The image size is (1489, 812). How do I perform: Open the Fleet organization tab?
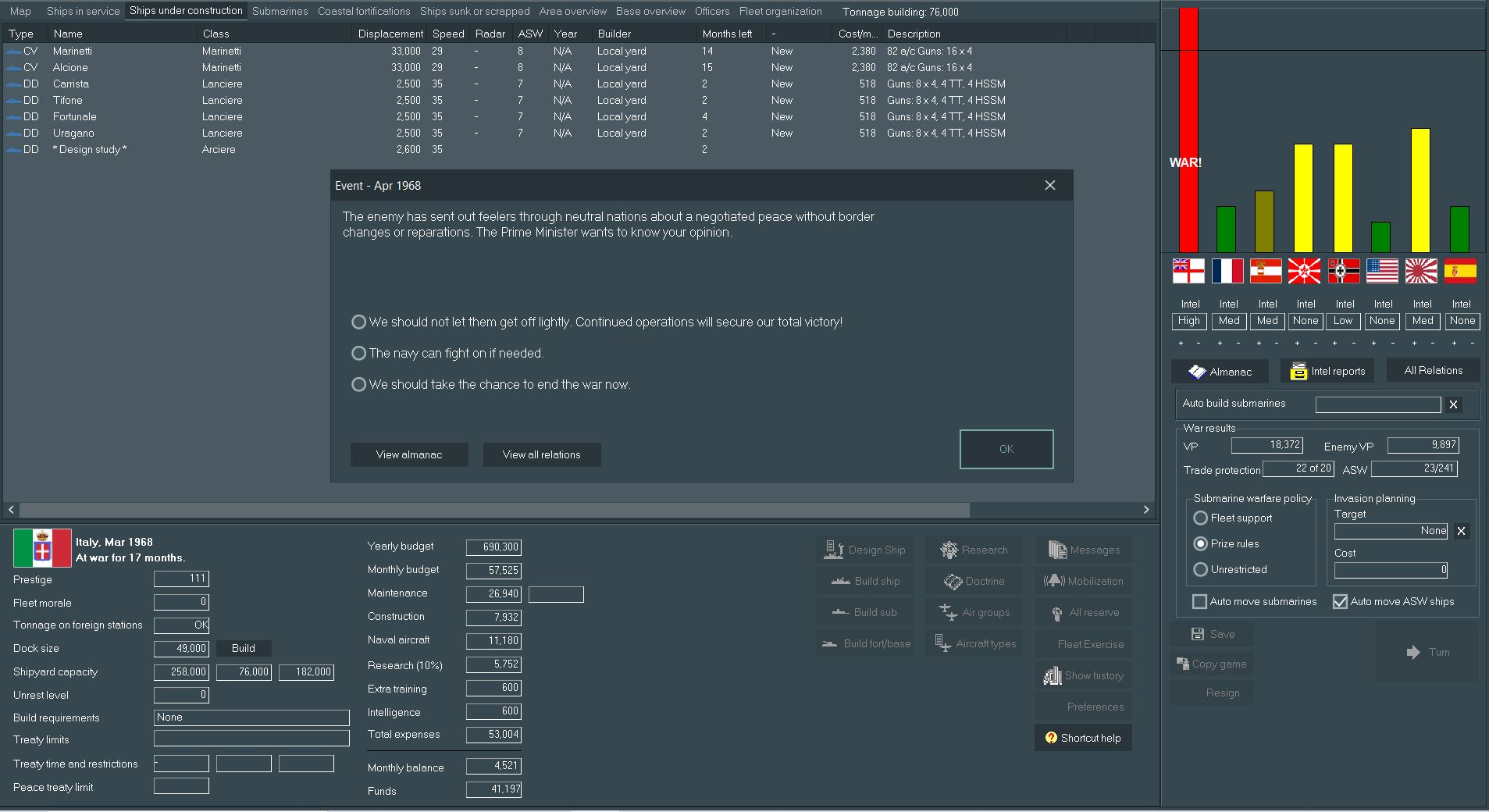[781, 11]
